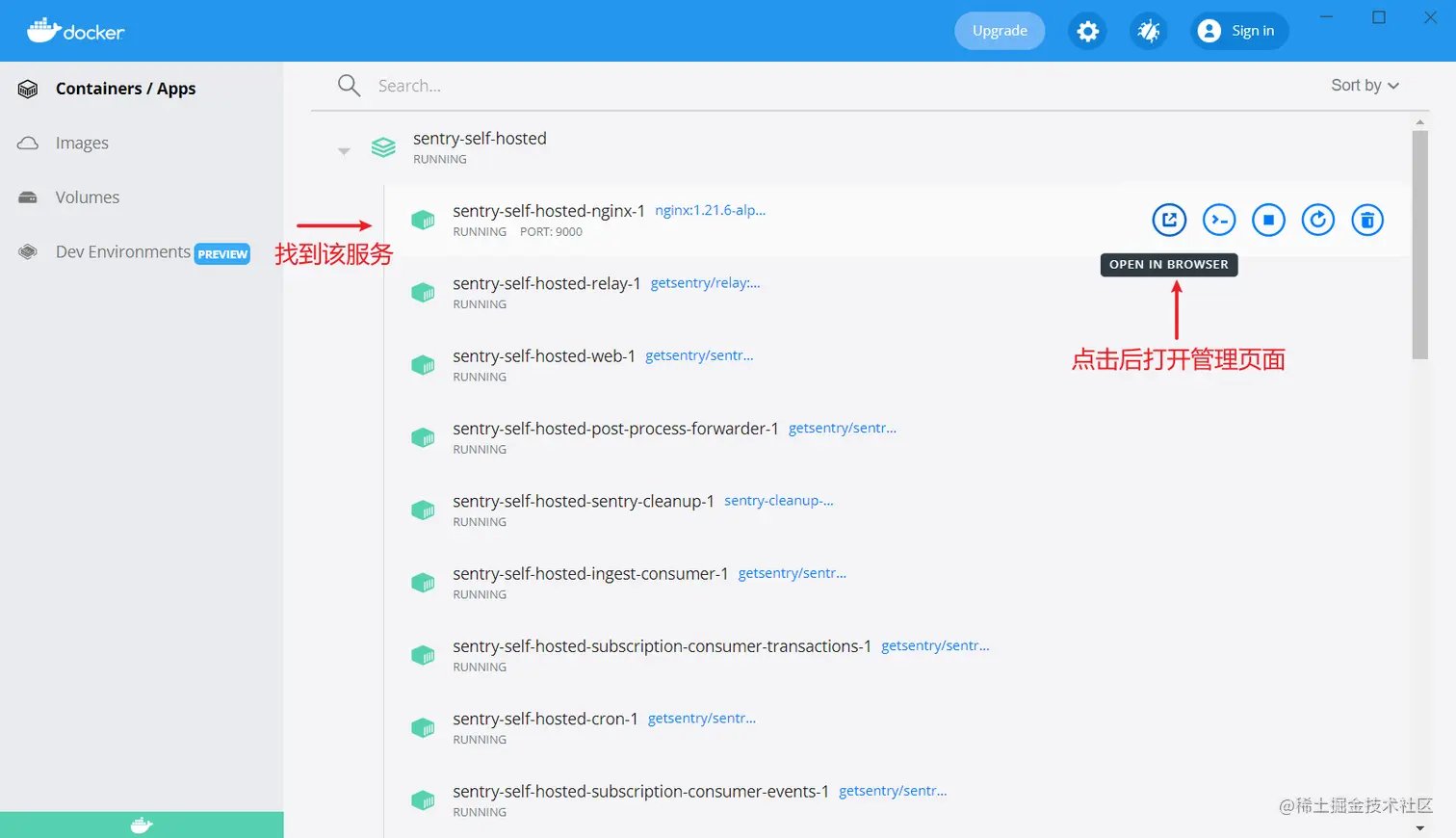Open post-process-forwarder-1 image link
Screen dimensions: 1456x838
coord(843,428)
